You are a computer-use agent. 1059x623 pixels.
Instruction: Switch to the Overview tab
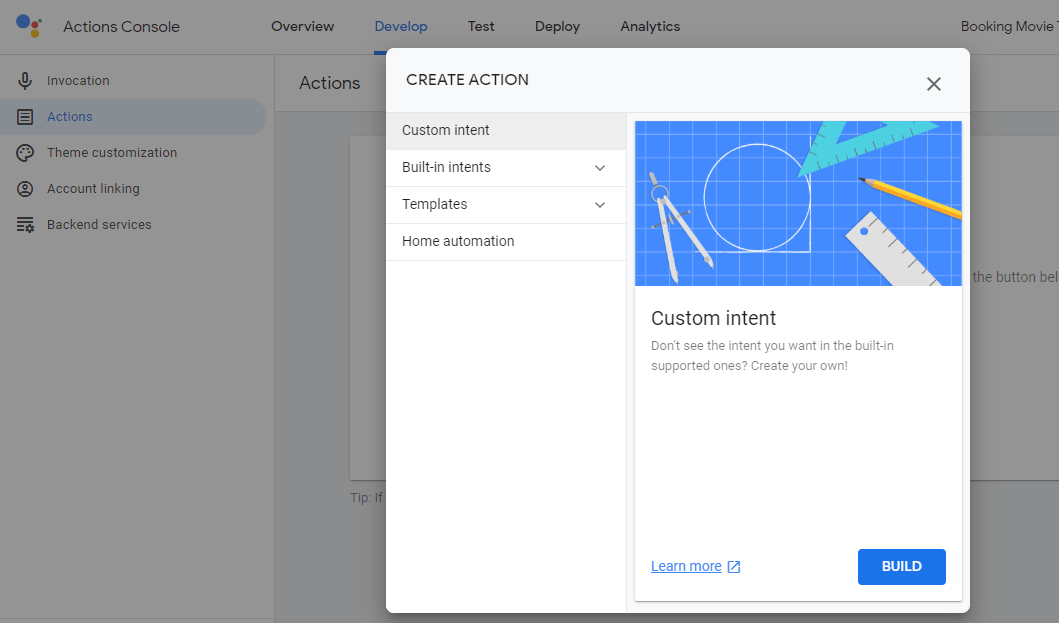tap(302, 27)
